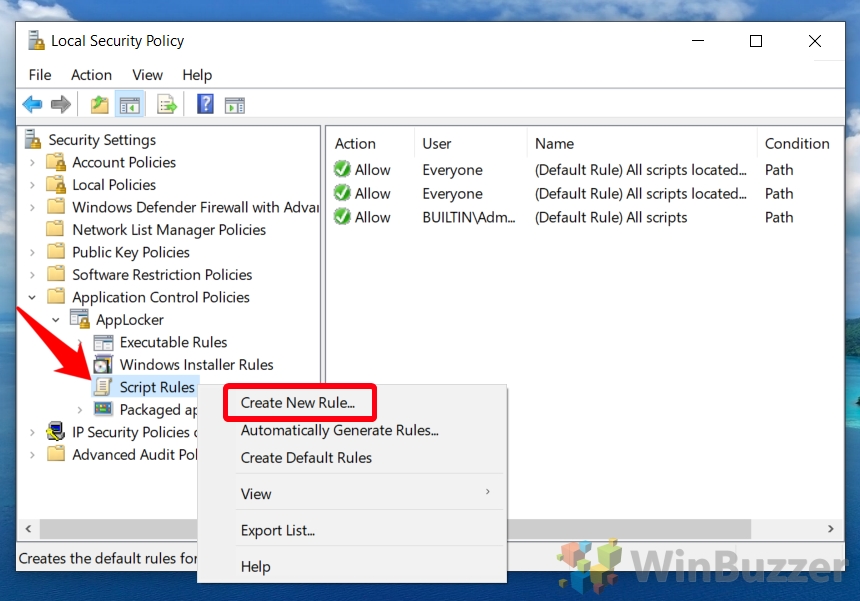The height and width of the screenshot is (601, 860).
Task: Click the Public Key Policies folder icon
Action: click(55, 252)
